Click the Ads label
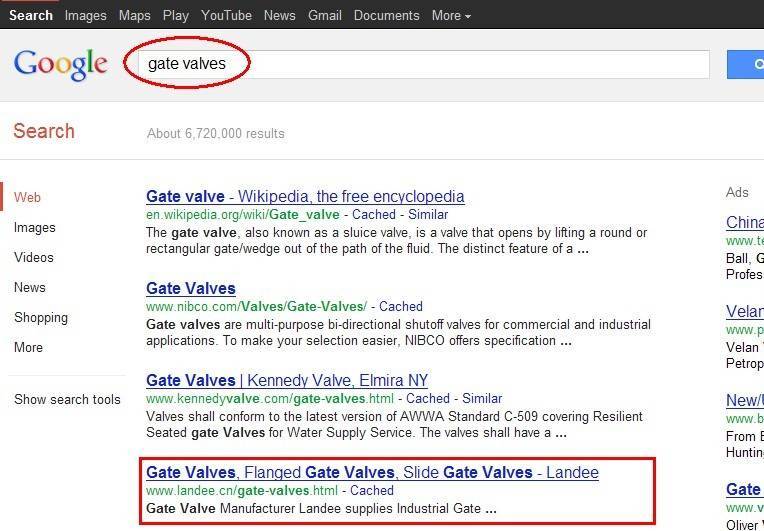The height and width of the screenshot is (531, 764). 737,192
